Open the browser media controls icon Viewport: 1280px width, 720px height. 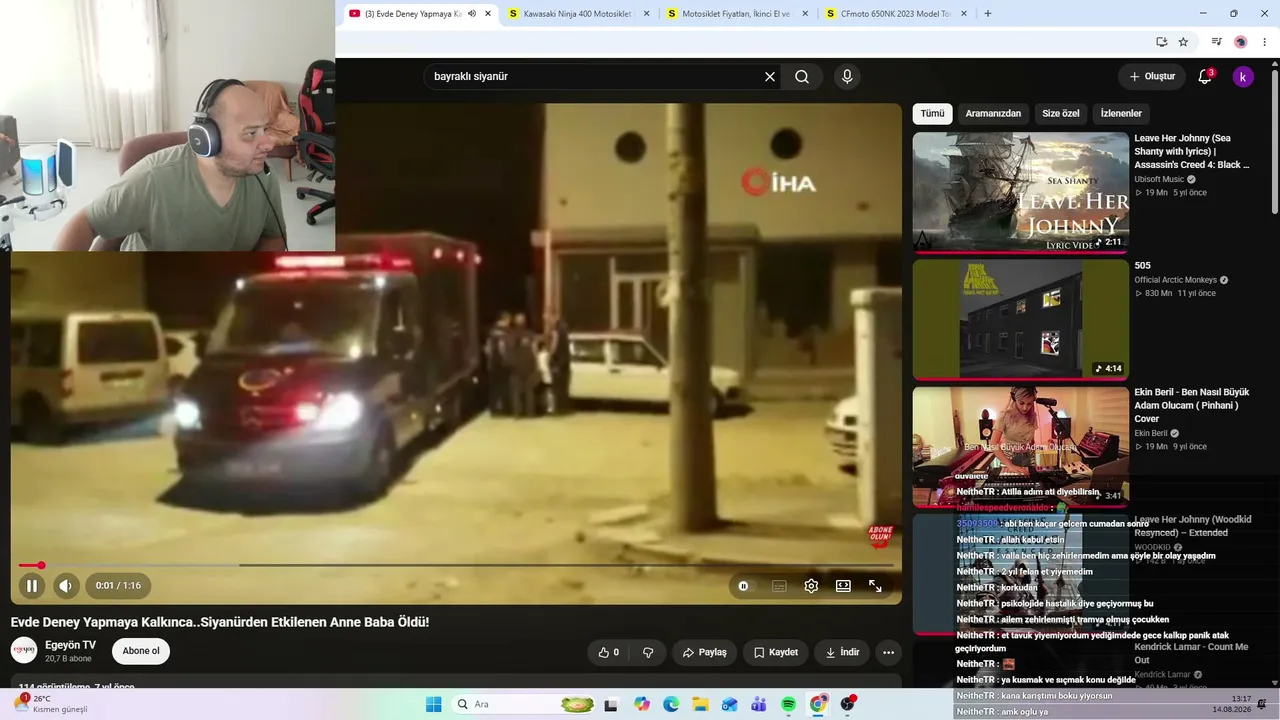point(1216,42)
